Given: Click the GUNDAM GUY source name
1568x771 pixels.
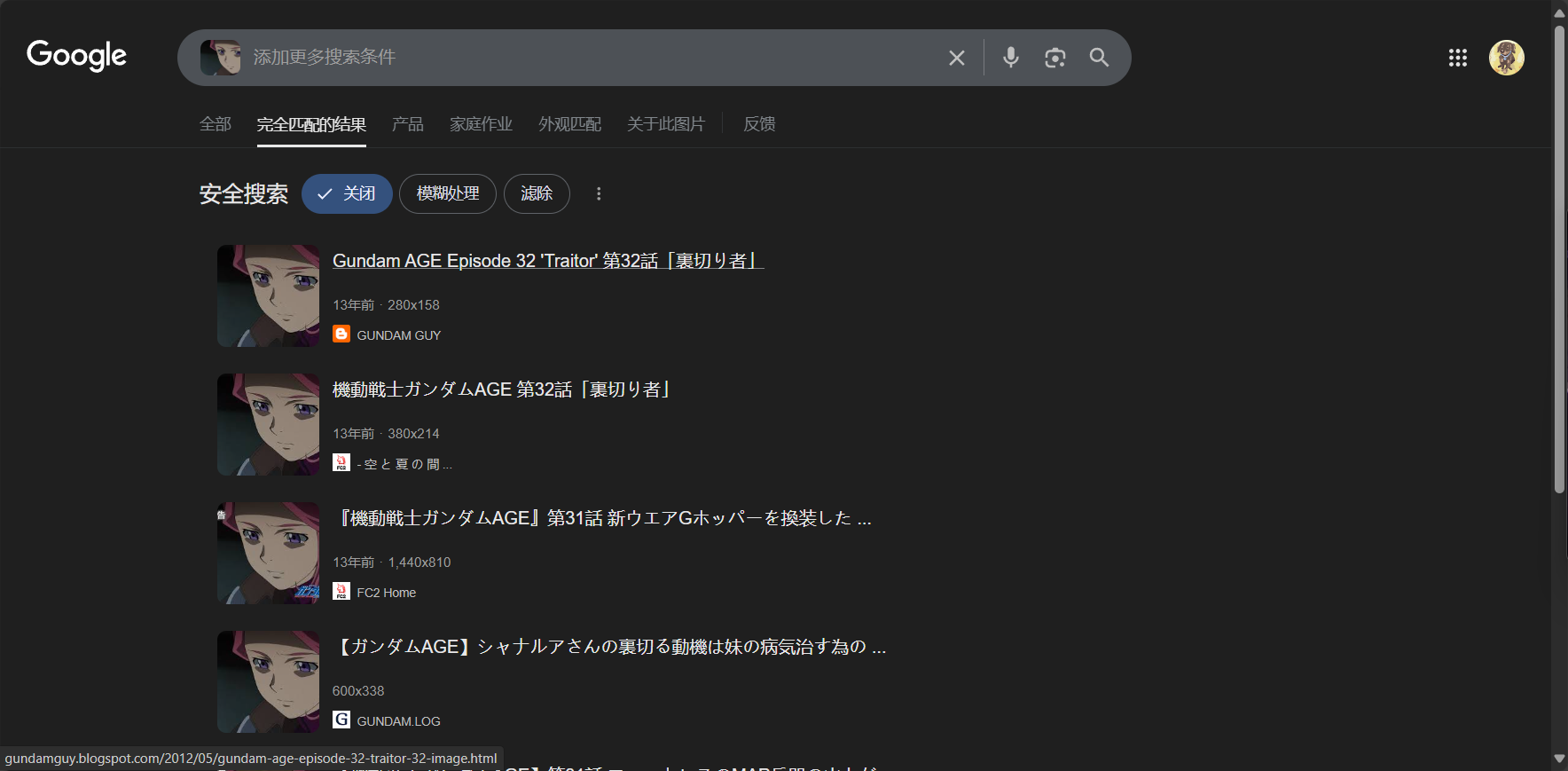Looking at the screenshot, I should pyautogui.click(x=398, y=335).
